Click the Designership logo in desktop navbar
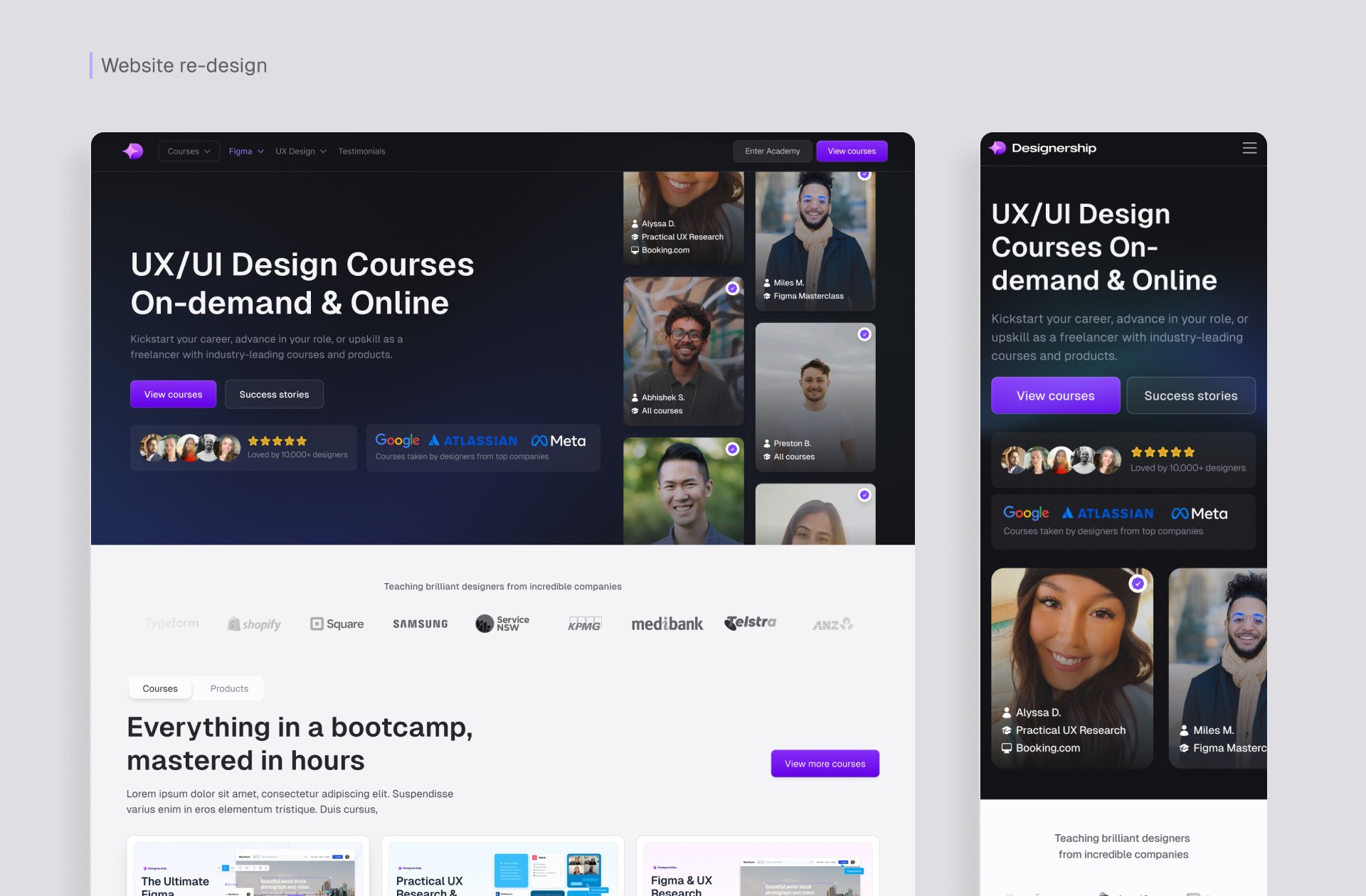Viewport: 1366px width, 896px height. (x=132, y=151)
